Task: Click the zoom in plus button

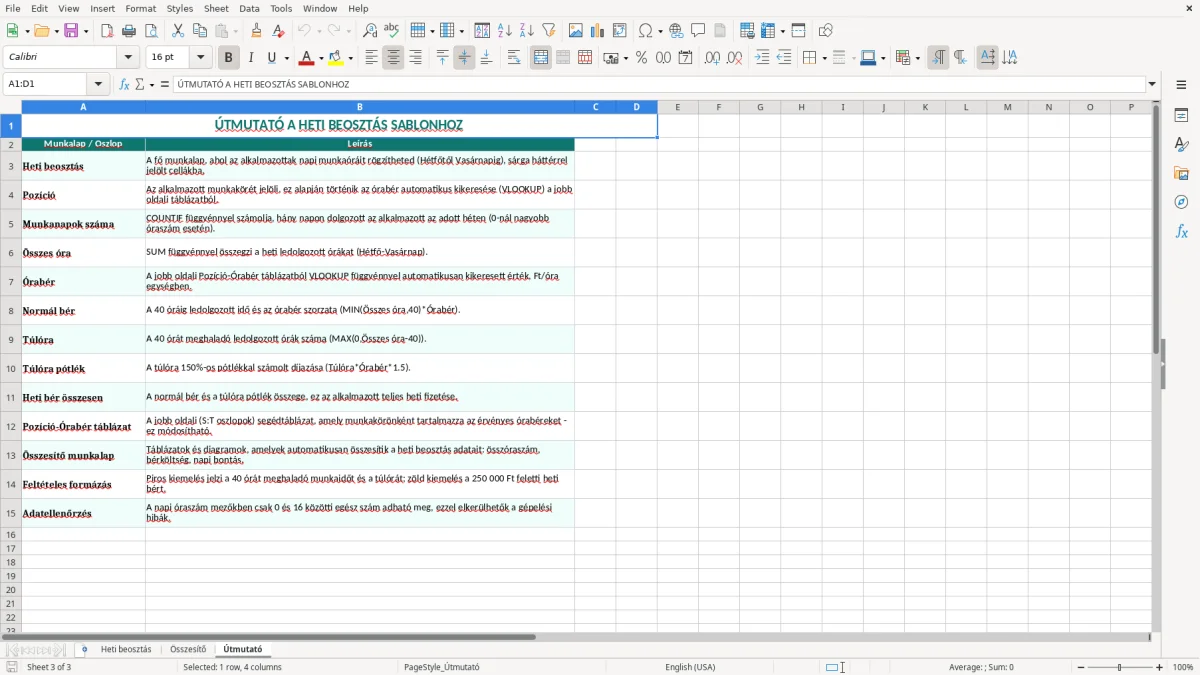Action: click(x=1160, y=667)
